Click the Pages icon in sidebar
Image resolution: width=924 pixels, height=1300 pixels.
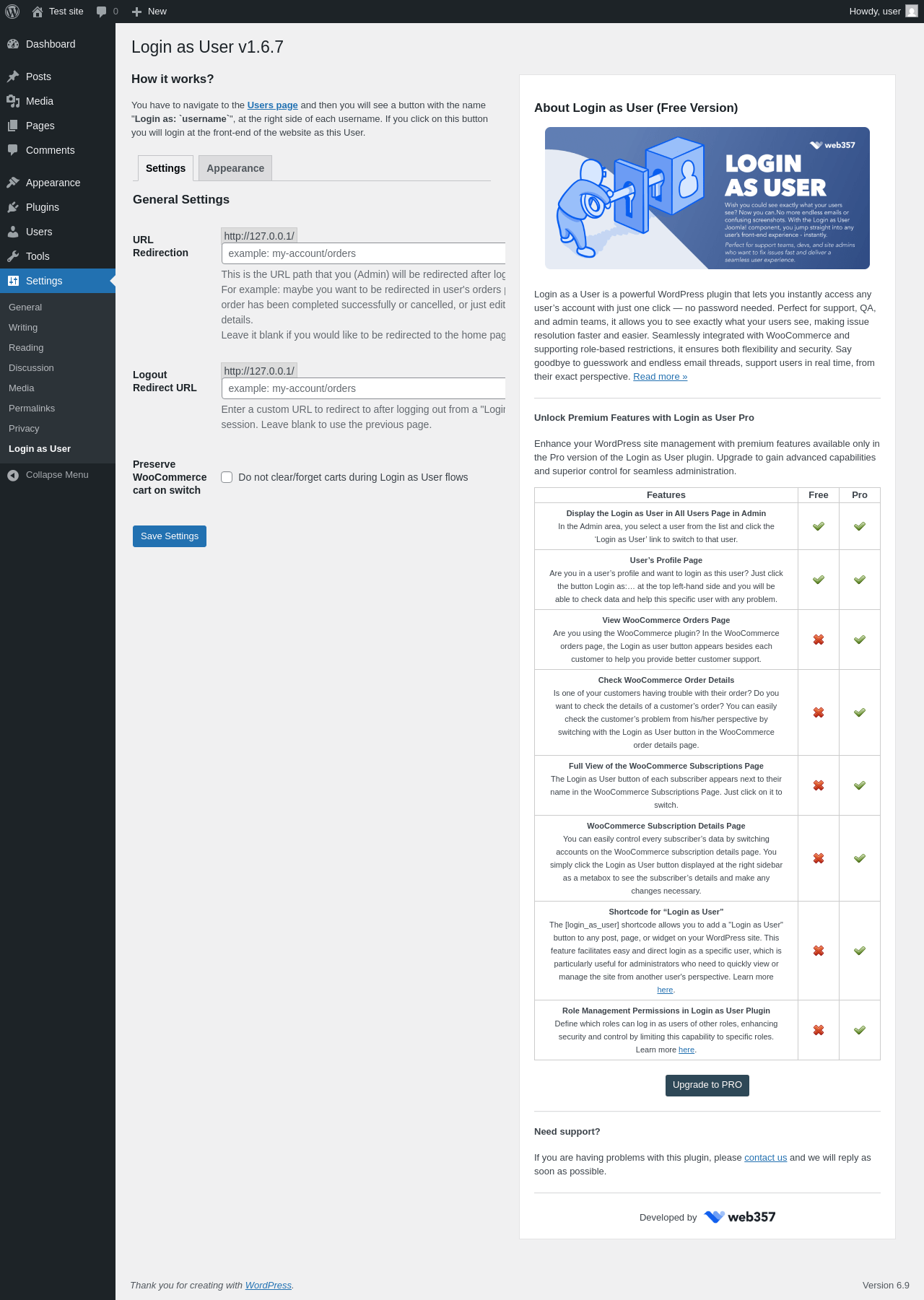pos(13,126)
